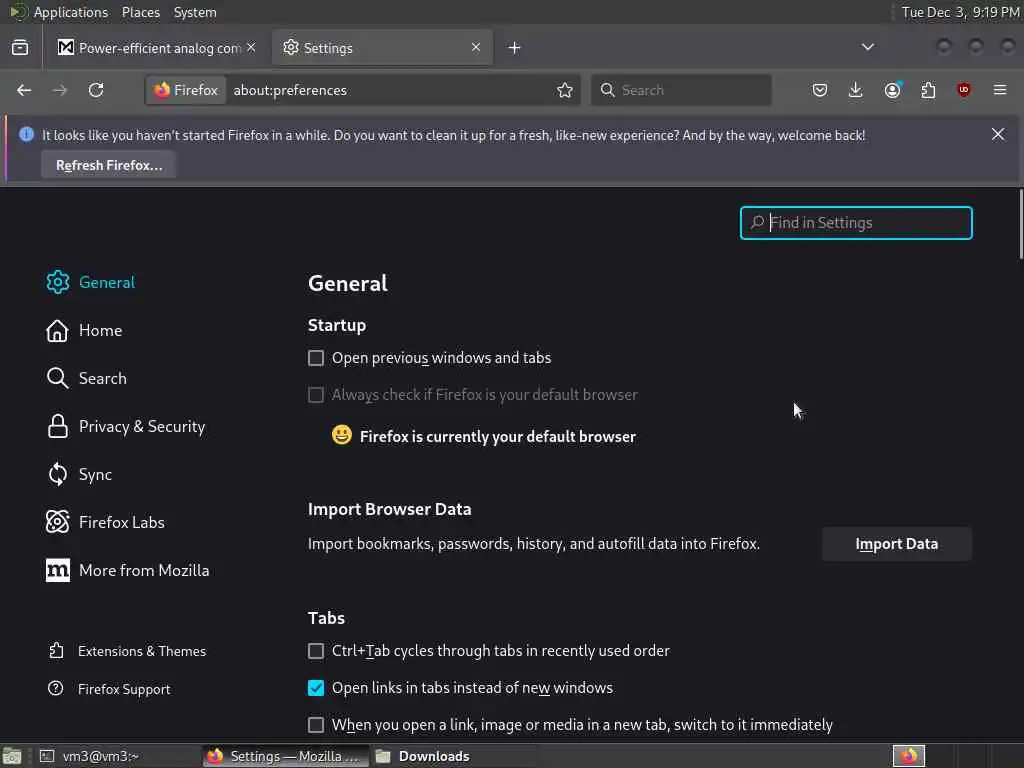This screenshot has height=768, width=1024.
Task: Click the settings page vertical scrollbar
Action: pyautogui.click(x=1021, y=225)
